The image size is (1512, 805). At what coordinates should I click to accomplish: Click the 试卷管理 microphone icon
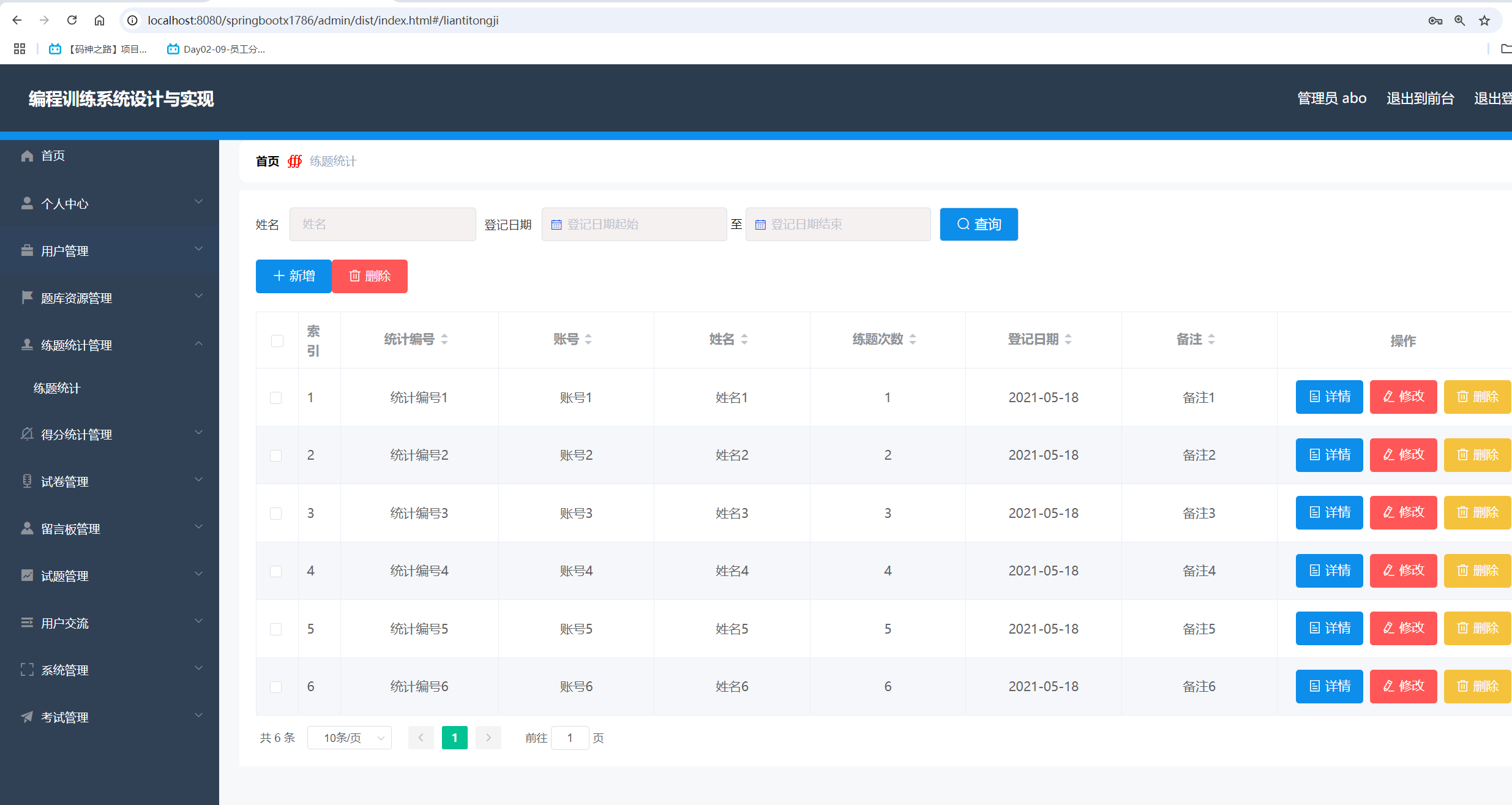click(x=27, y=481)
